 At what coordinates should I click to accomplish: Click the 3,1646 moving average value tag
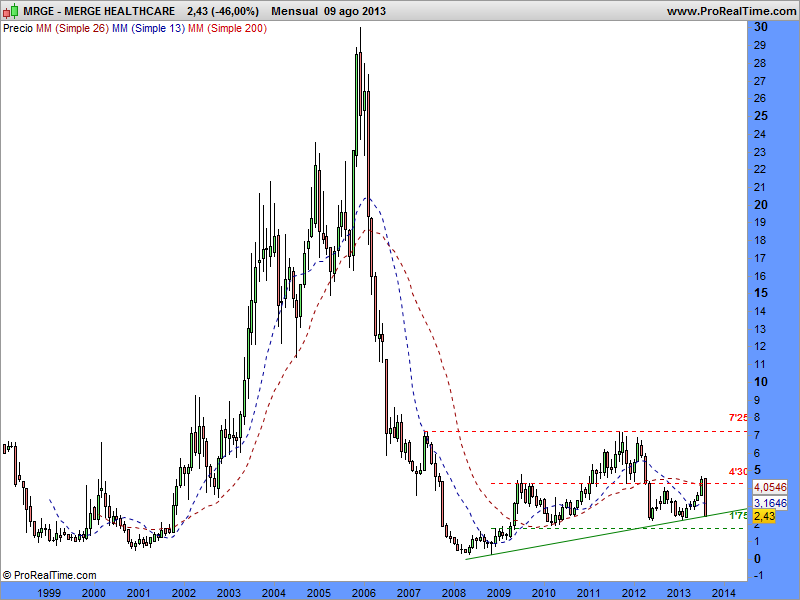(770, 503)
